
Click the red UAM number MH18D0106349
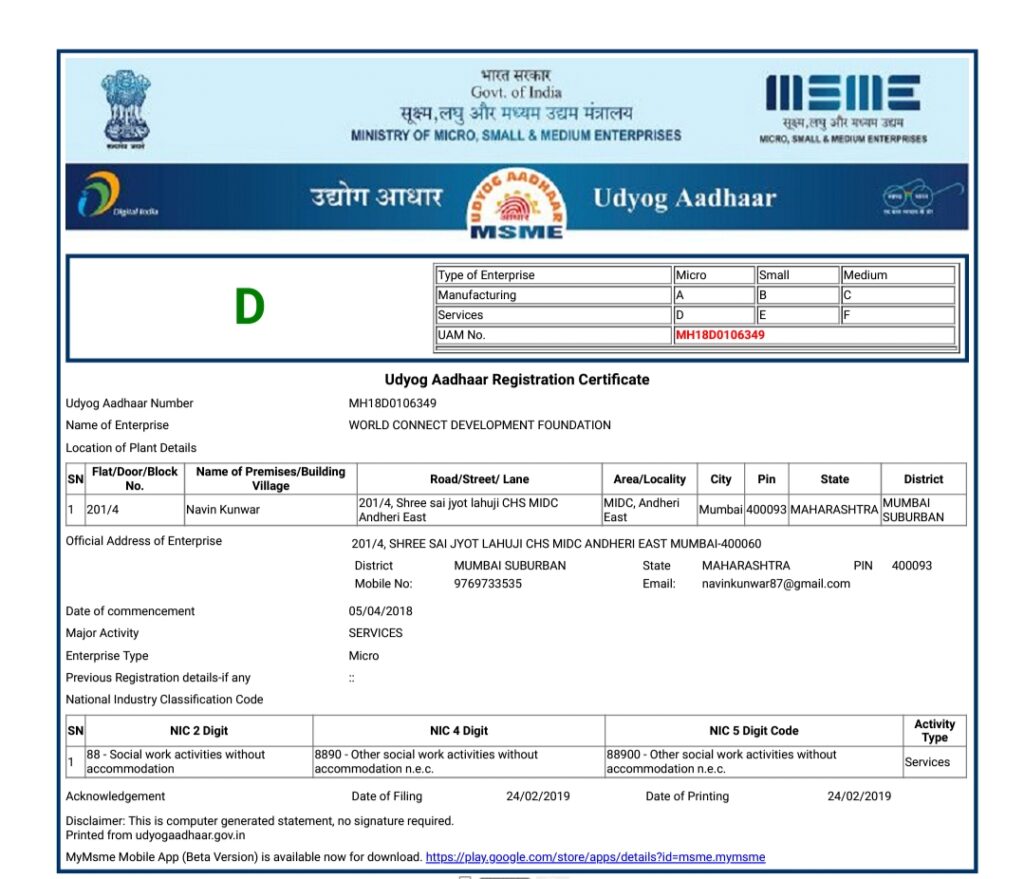720,335
